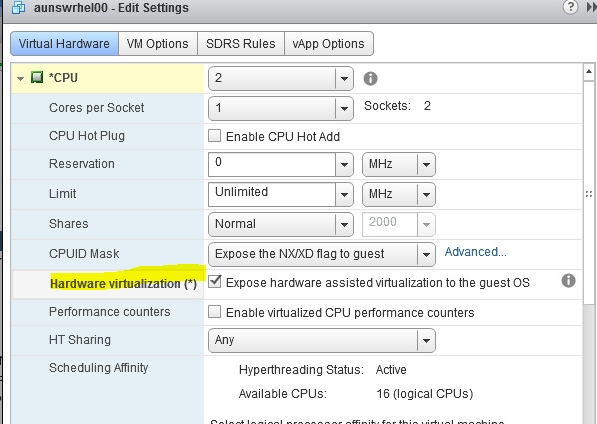This screenshot has height=424, width=597.
Task: Open the Limit value dropdown arrow
Action: [x=344, y=194]
